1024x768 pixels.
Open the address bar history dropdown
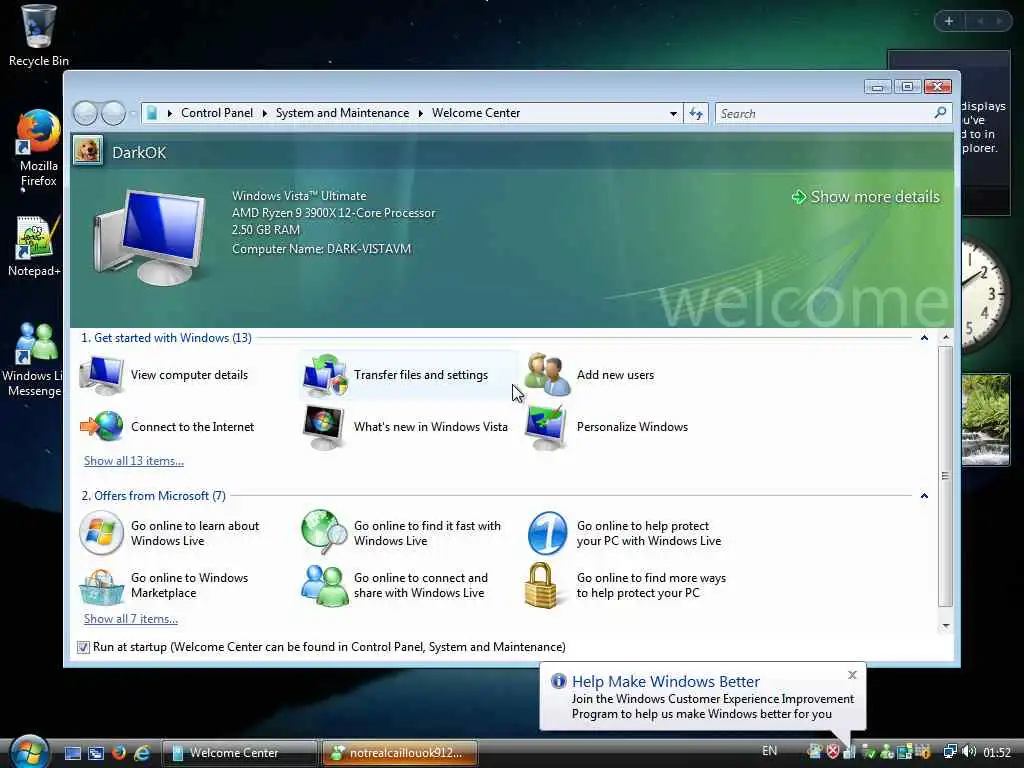[x=673, y=114]
